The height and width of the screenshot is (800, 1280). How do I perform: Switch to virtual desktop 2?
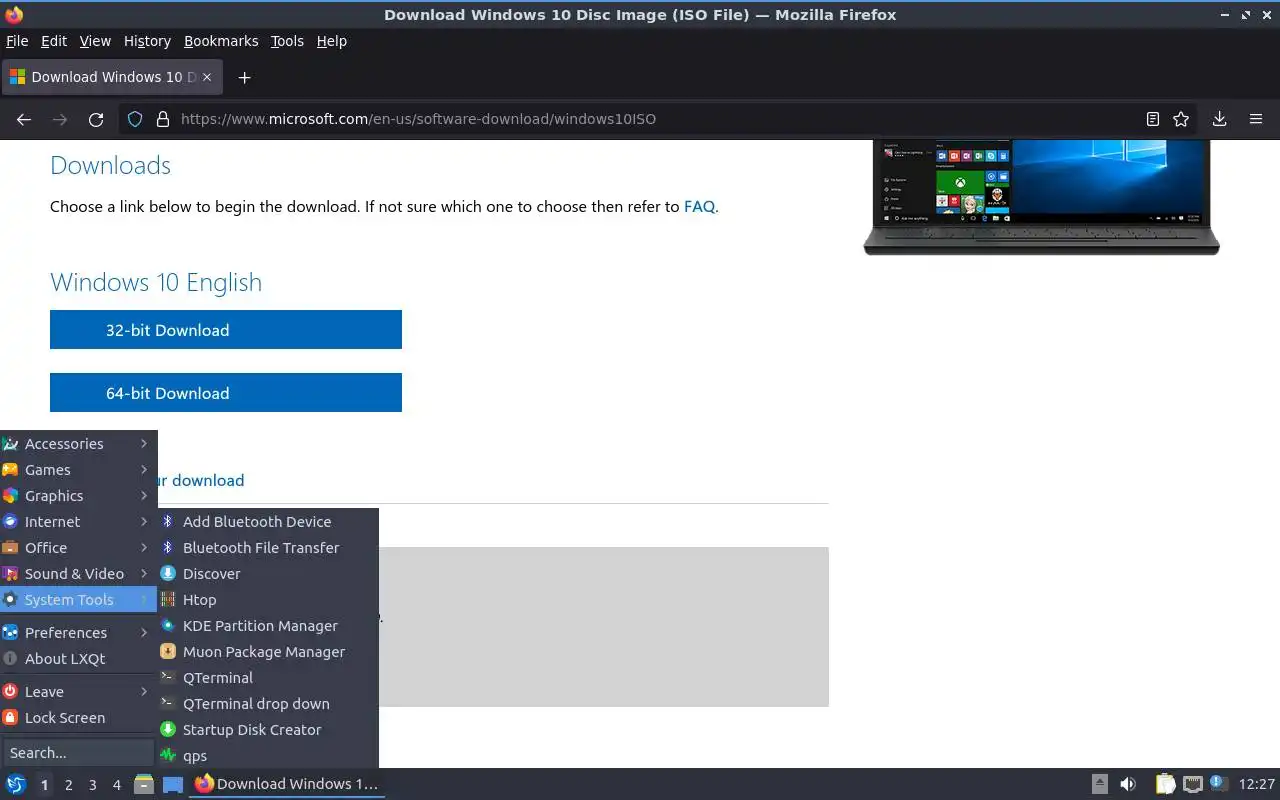(x=68, y=785)
